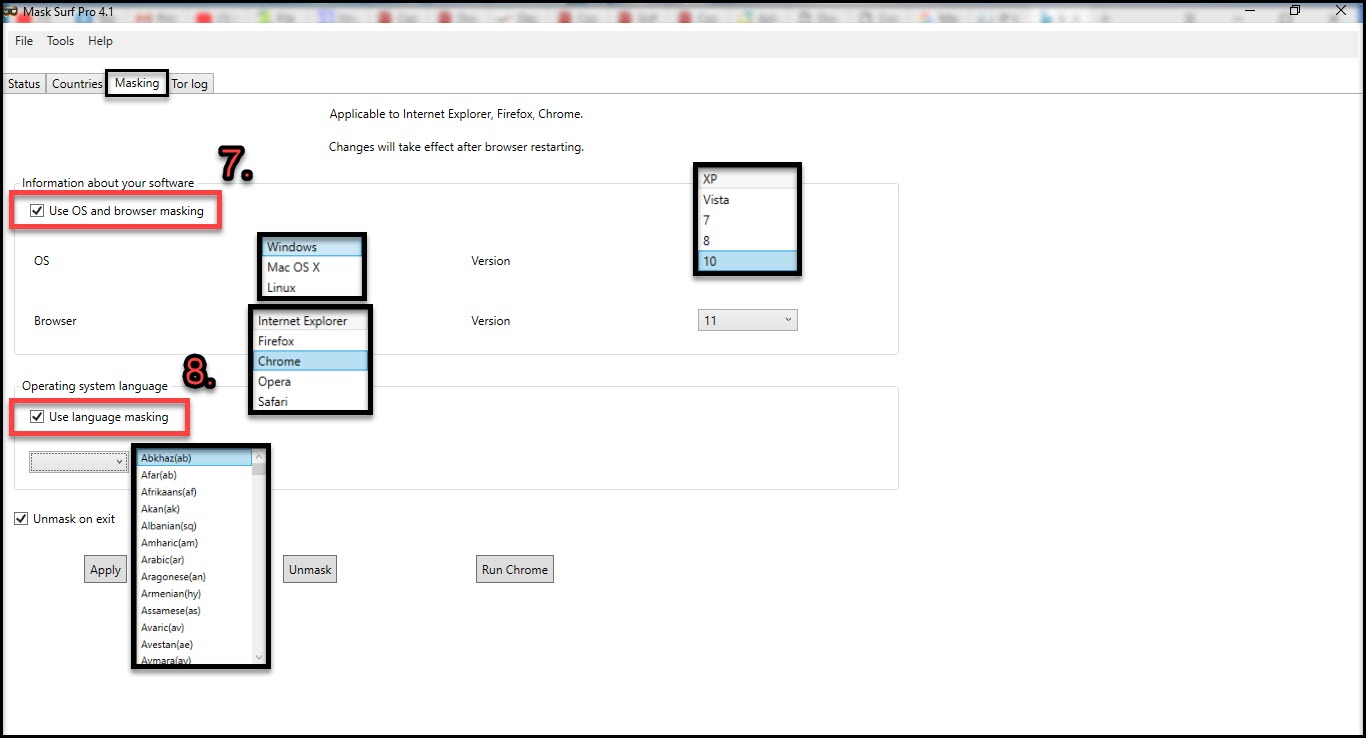Select Arabic(ar) language

click(x=194, y=560)
